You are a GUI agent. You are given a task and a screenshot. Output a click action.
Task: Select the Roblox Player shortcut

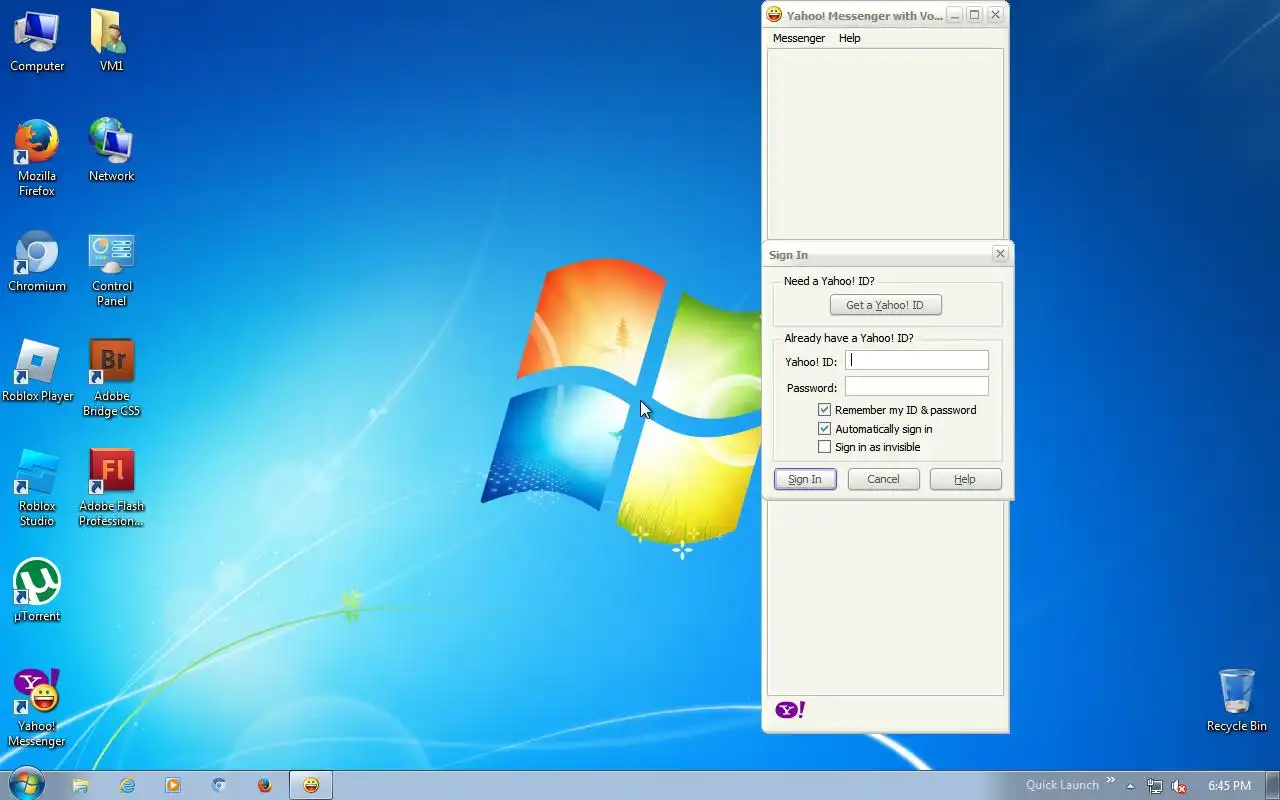(37, 371)
